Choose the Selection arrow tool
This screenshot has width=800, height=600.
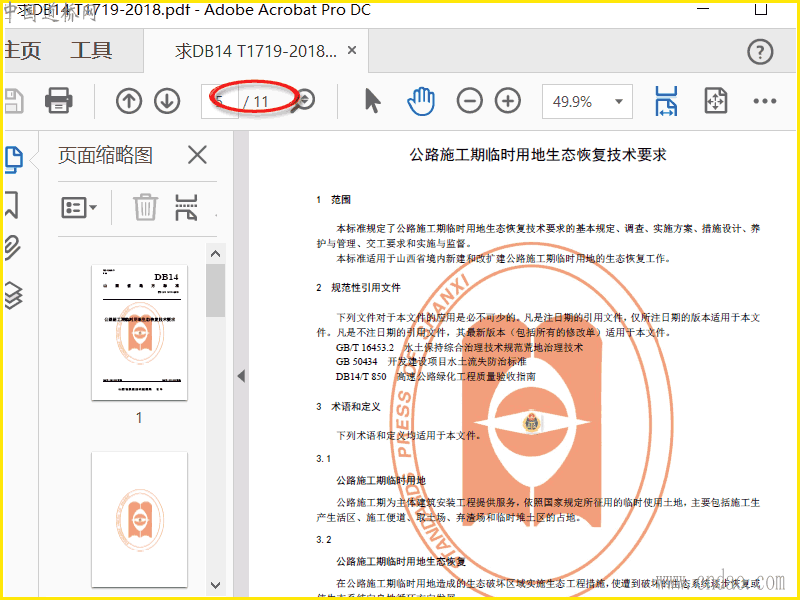click(372, 101)
